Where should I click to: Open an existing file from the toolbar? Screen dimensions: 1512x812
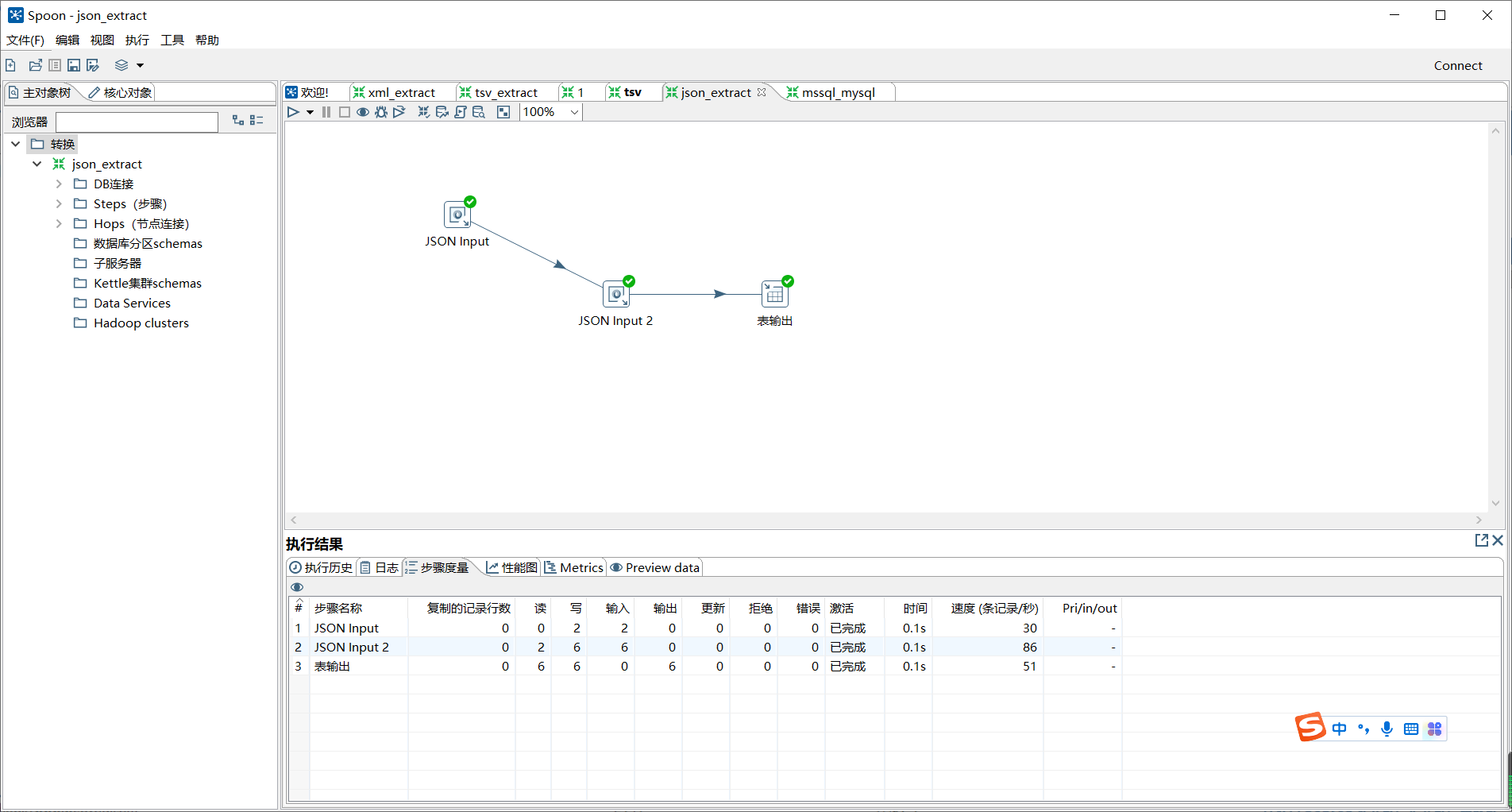point(36,65)
